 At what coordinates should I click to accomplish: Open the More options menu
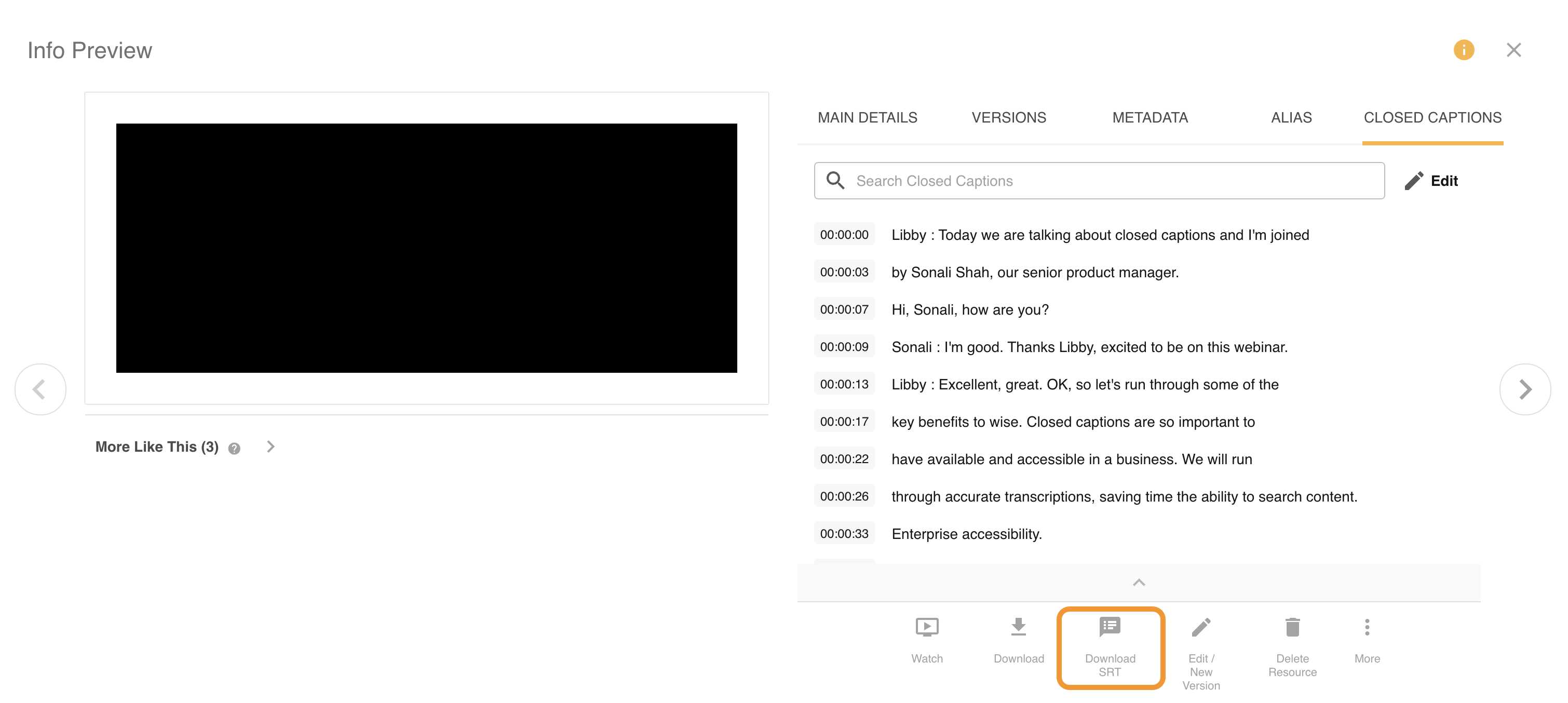point(1367,640)
